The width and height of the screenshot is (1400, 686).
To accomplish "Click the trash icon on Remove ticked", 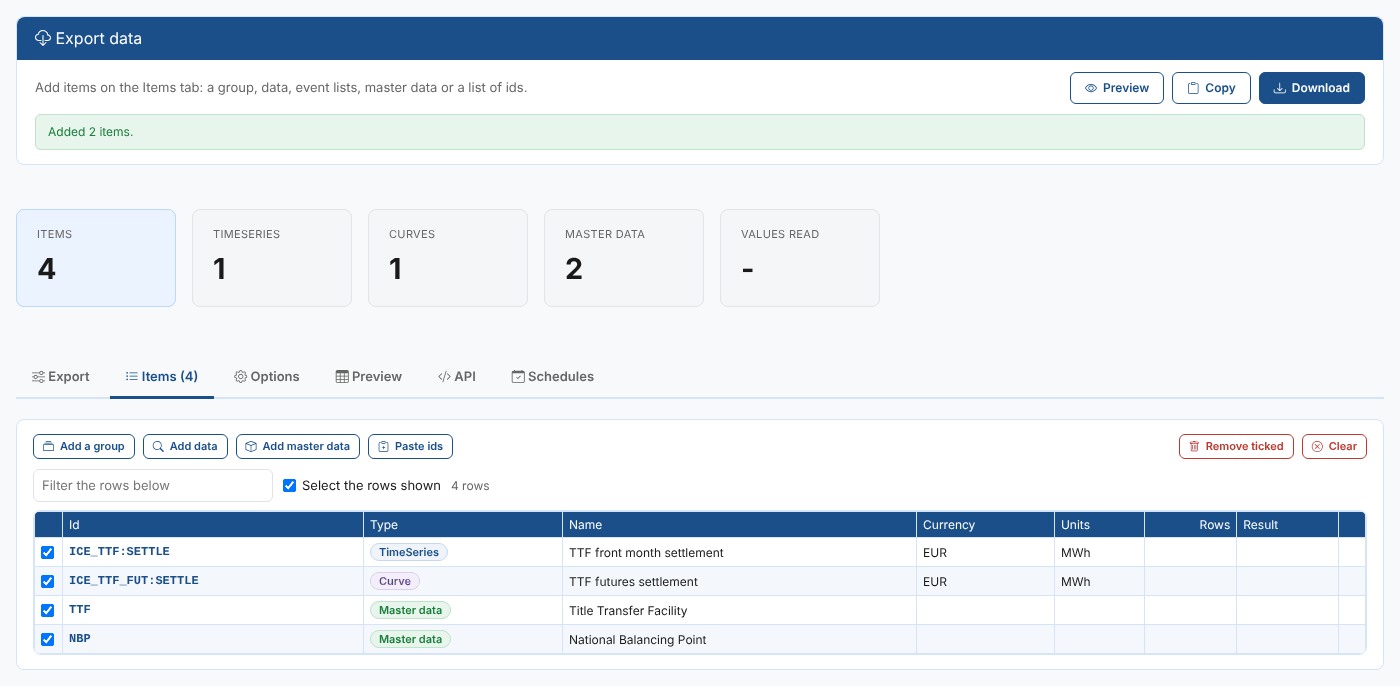I will pyautogui.click(x=1194, y=446).
